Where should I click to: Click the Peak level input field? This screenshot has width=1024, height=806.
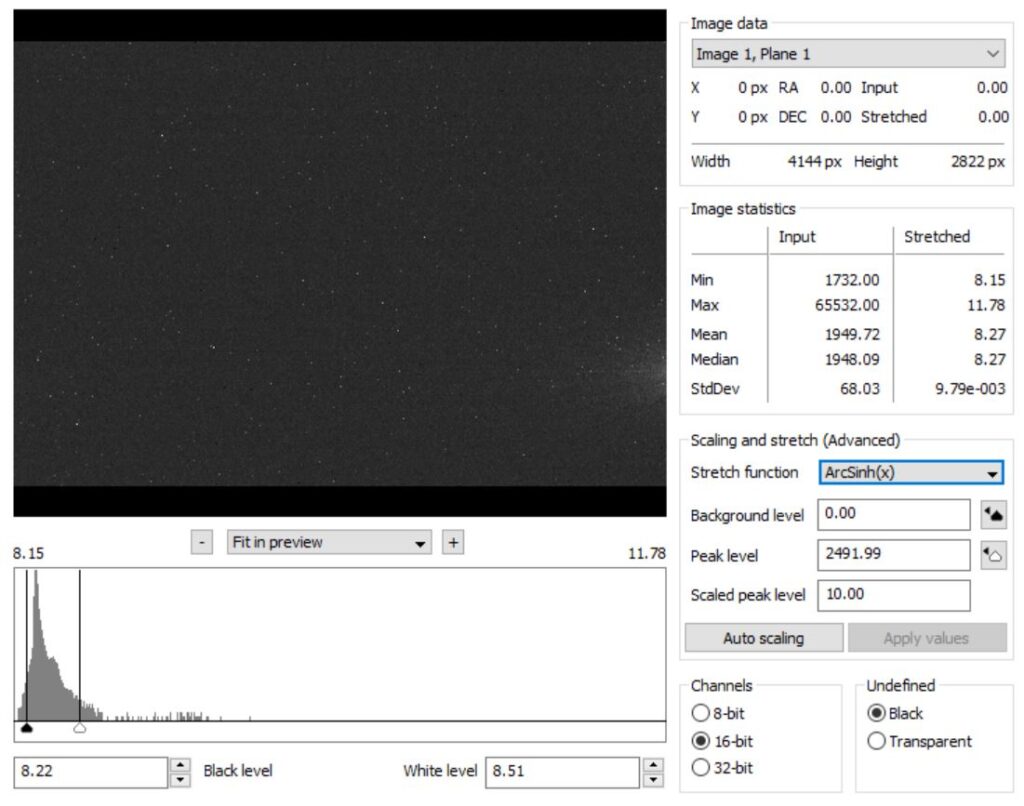point(893,555)
